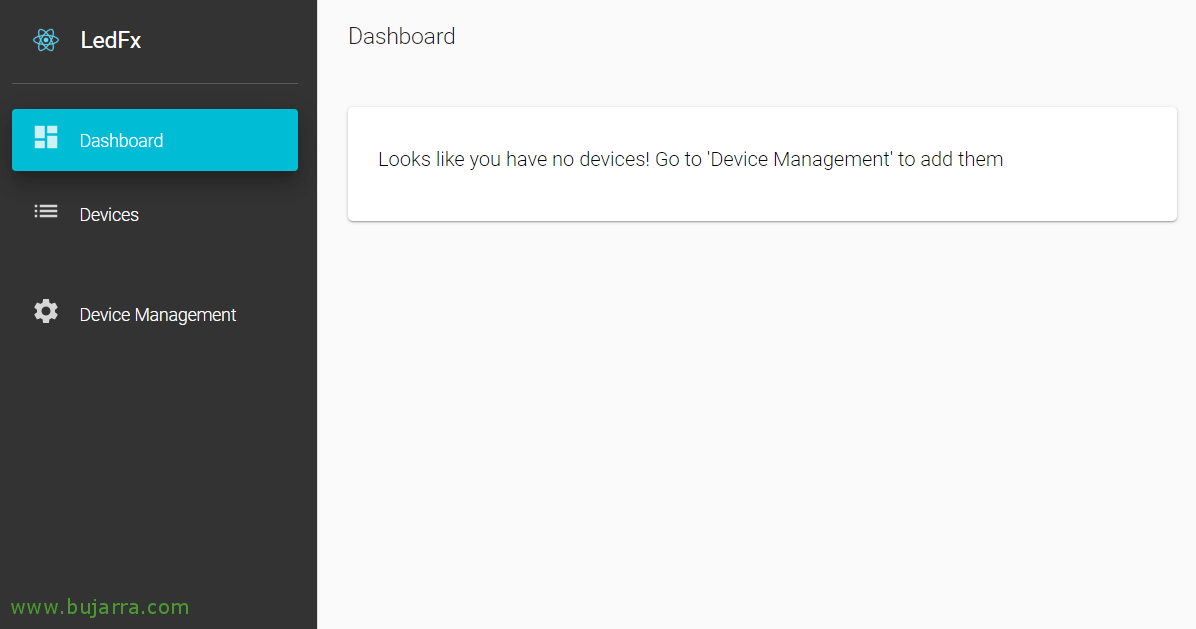The width and height of the screenshot is (1196, 629).
Task: Click blank content area below the message card
Action: pyautogui.click(x=760, y=420)
